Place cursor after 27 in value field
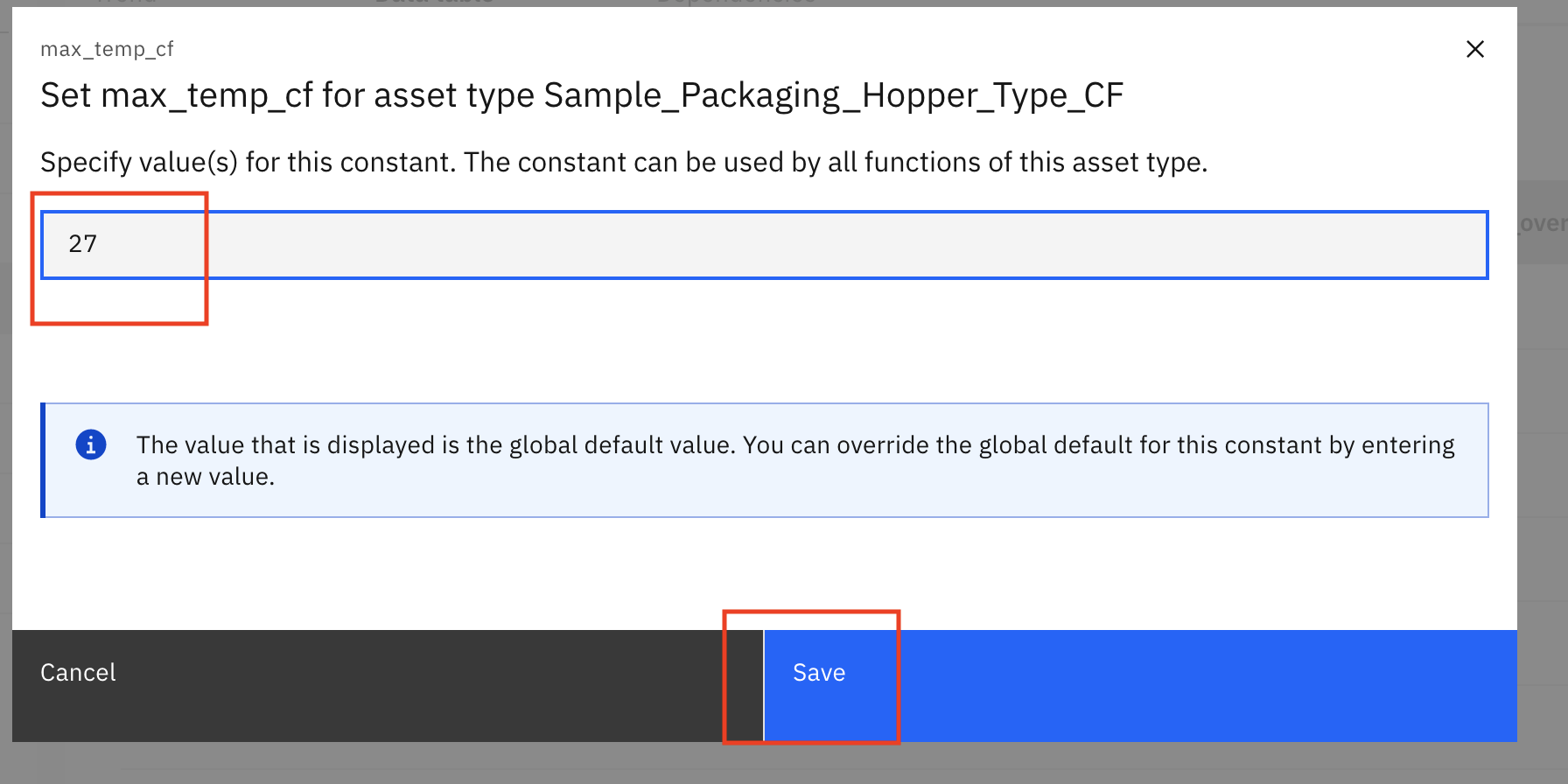 (x=100, y=244)
